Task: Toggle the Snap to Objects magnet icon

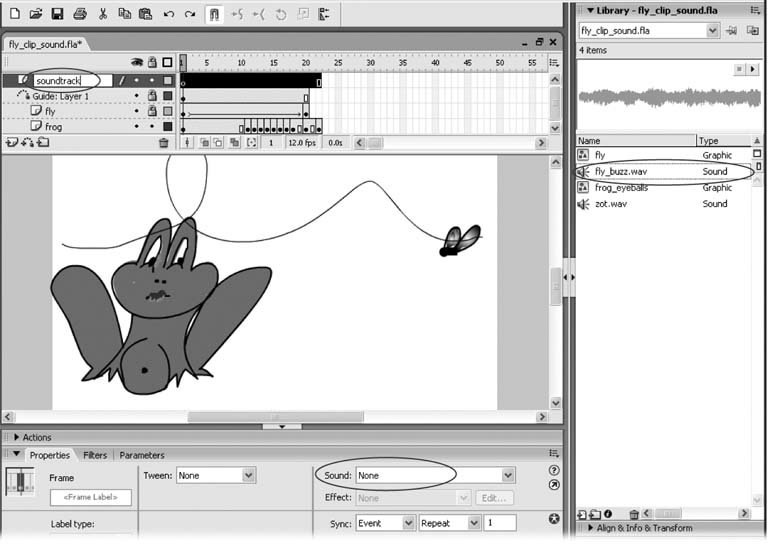Action: (213, 14)
